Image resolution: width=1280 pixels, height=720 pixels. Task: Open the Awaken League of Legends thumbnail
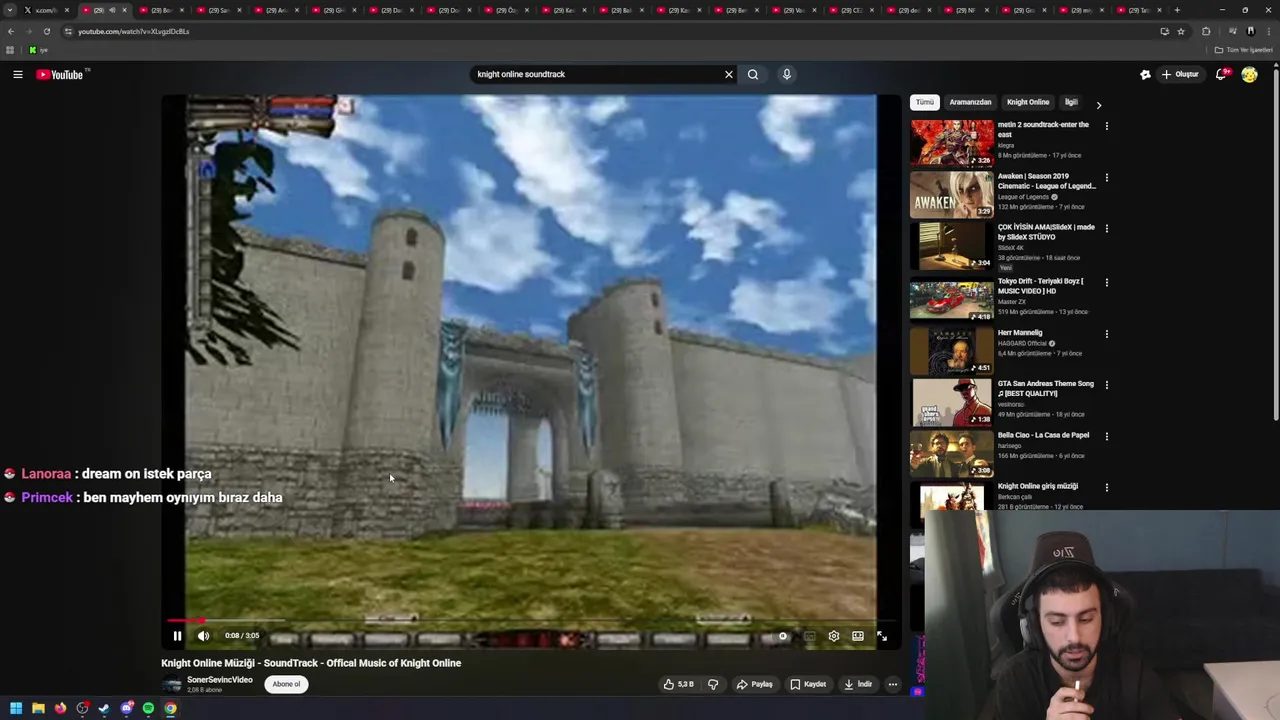coord(952,194)
